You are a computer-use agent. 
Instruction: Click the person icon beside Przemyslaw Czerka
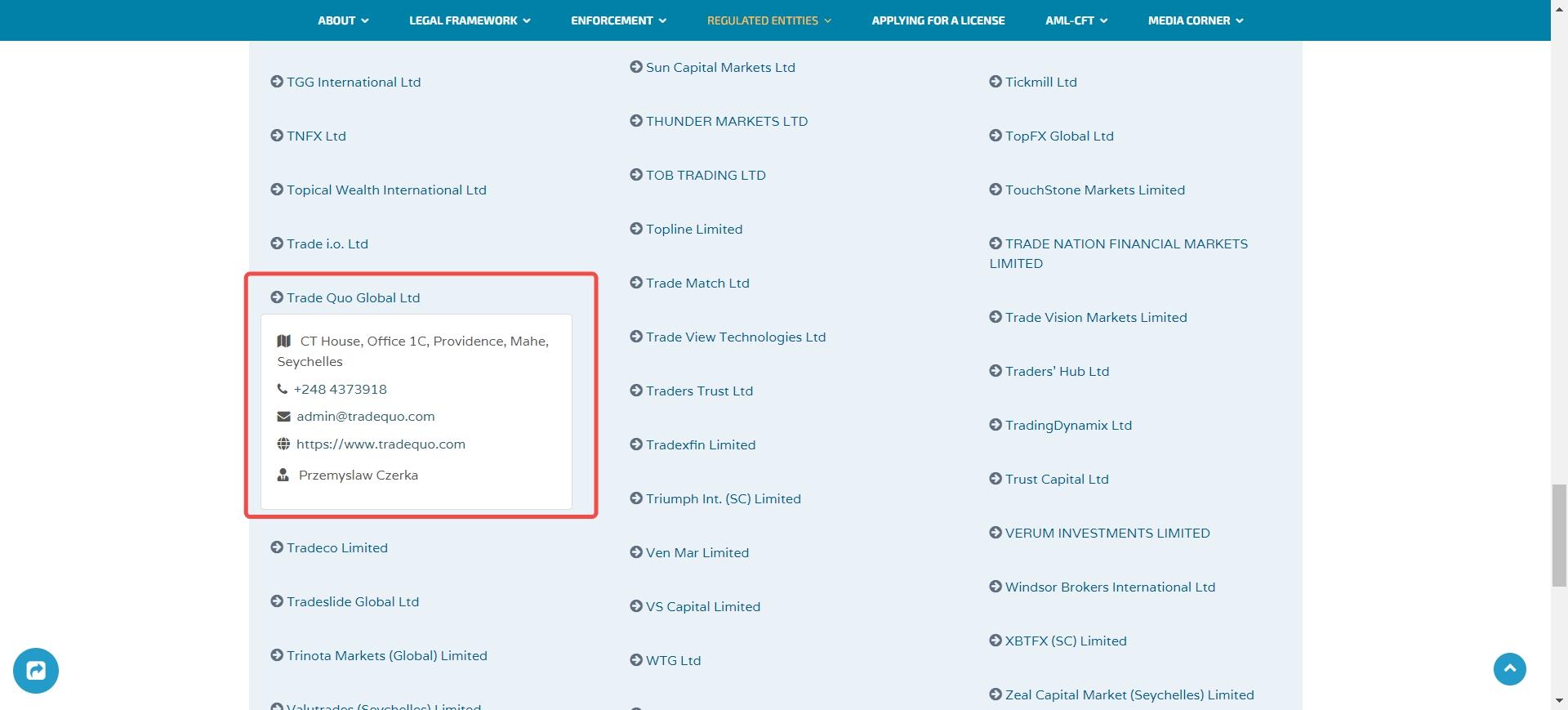pyautogui.click(x=283, y=475)
